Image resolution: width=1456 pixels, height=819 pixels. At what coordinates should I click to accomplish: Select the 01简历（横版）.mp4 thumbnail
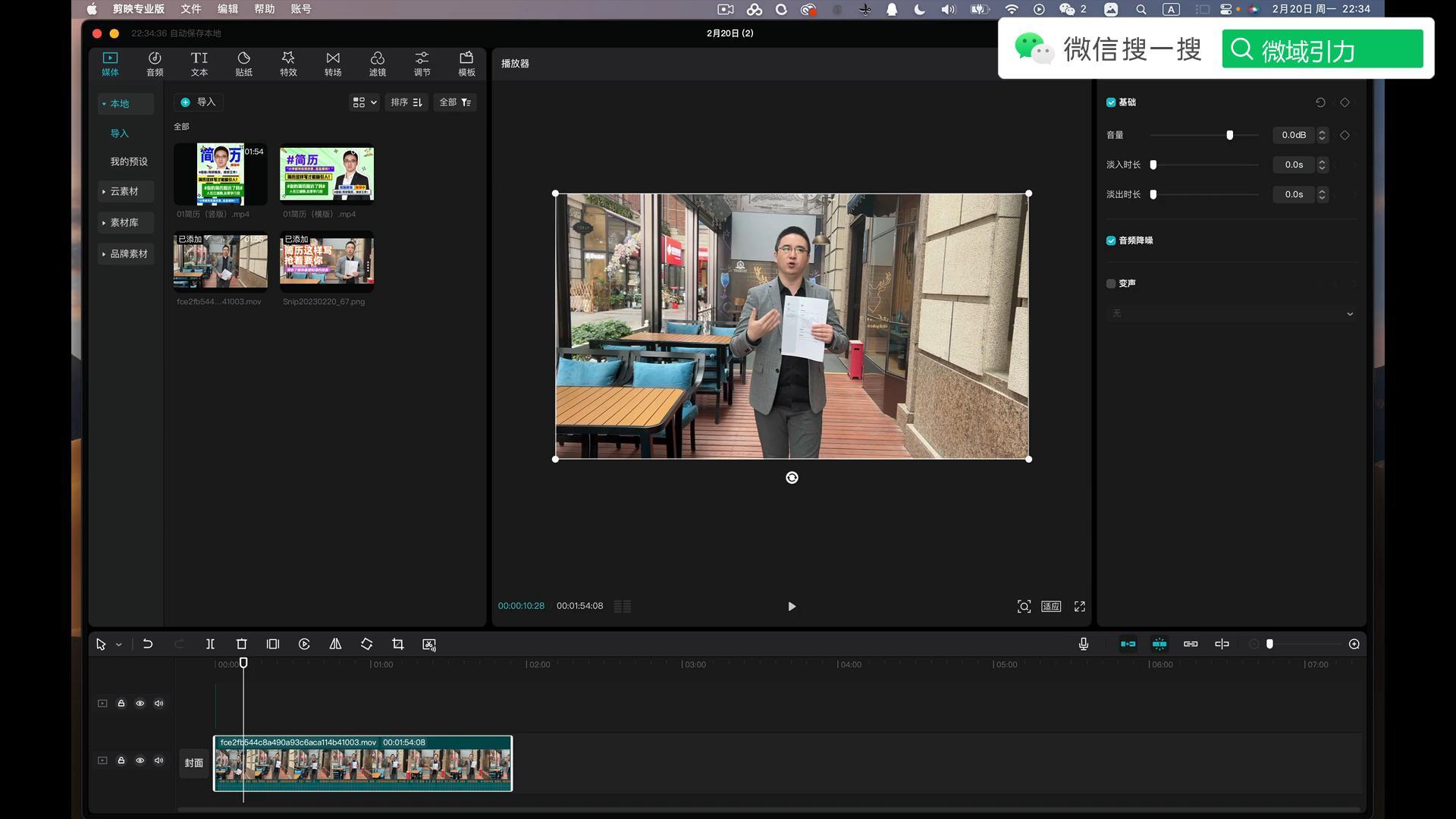pos(327,174)
